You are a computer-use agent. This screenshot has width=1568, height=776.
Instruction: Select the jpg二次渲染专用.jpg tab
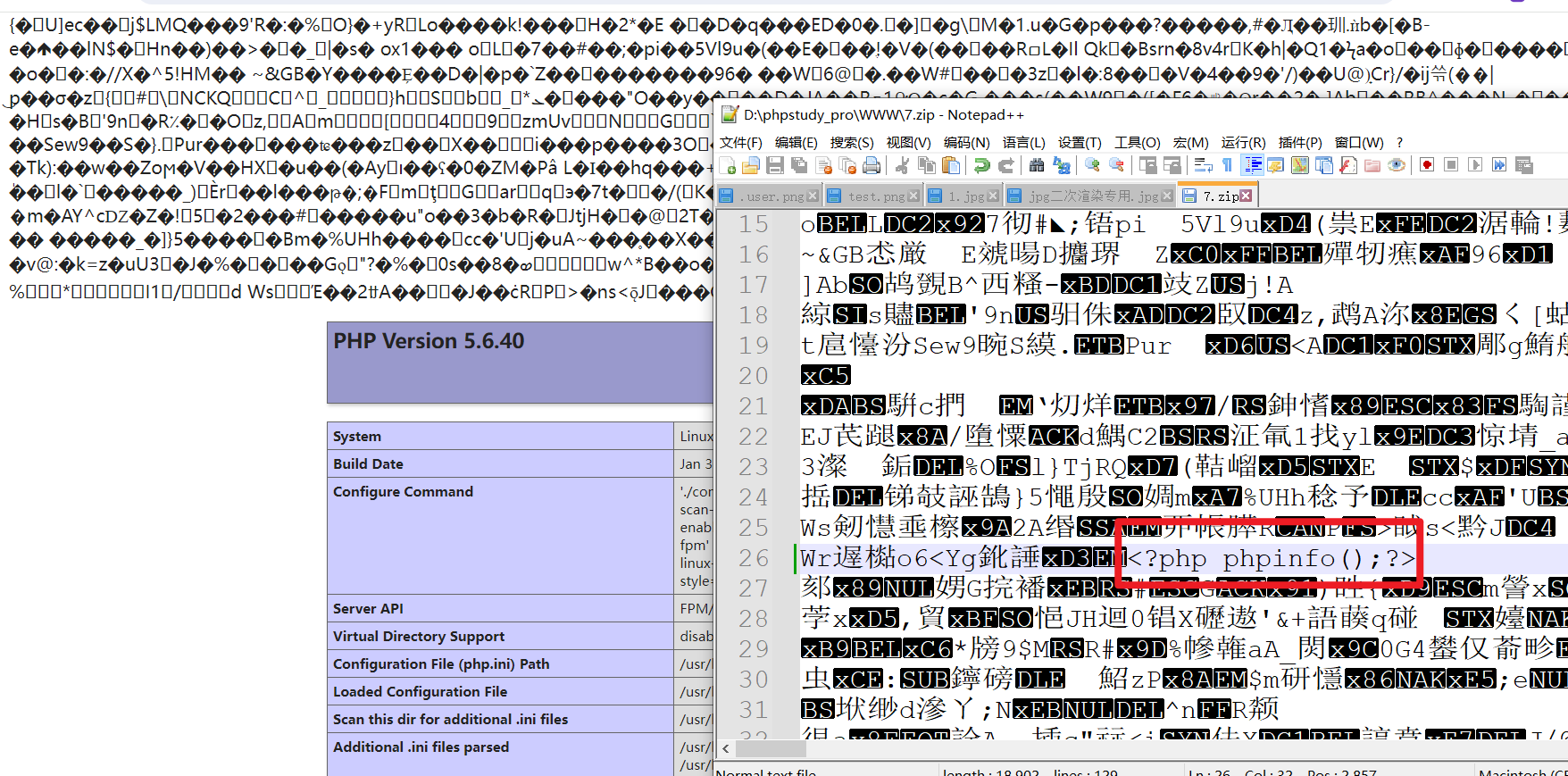(1092, 196)
